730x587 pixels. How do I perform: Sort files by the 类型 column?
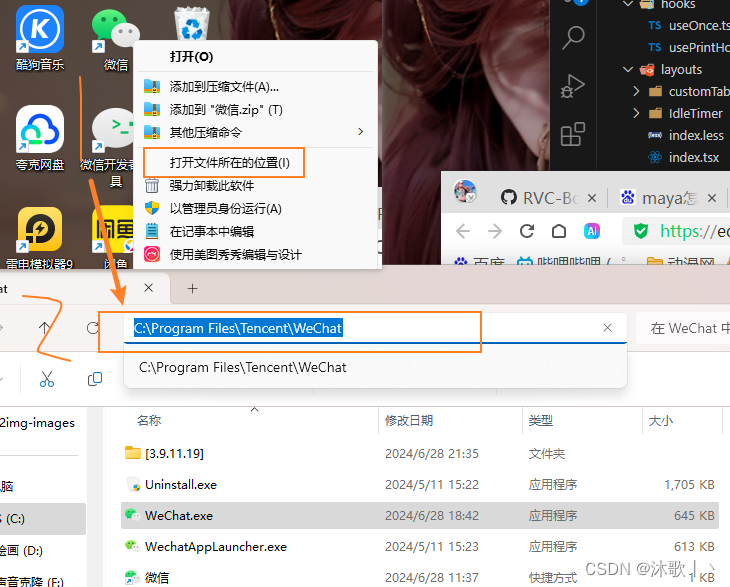pos(541,420)
